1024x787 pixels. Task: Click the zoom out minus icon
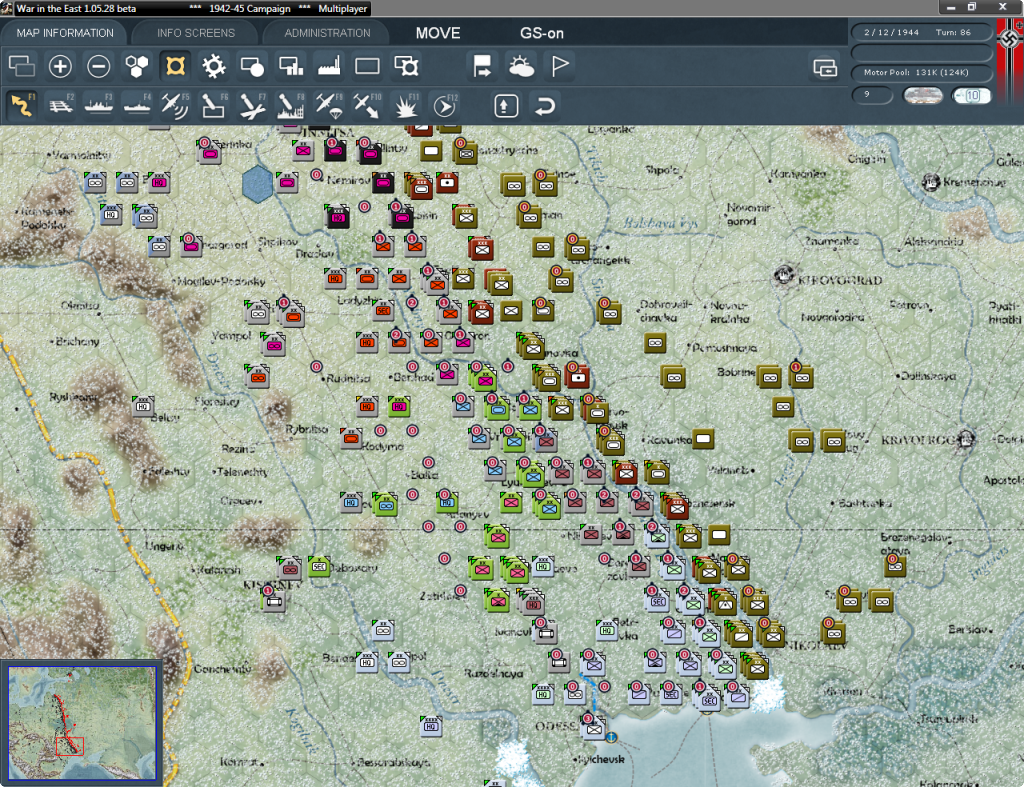coord(99,66)
